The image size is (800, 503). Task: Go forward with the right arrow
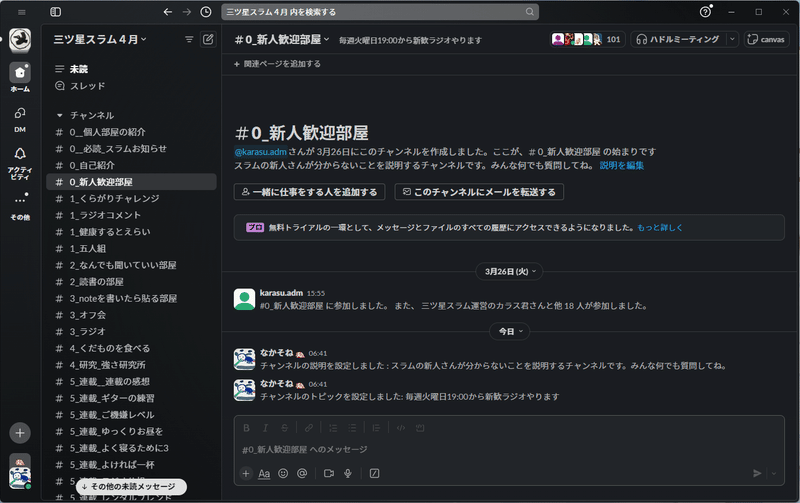click(187, 12)
